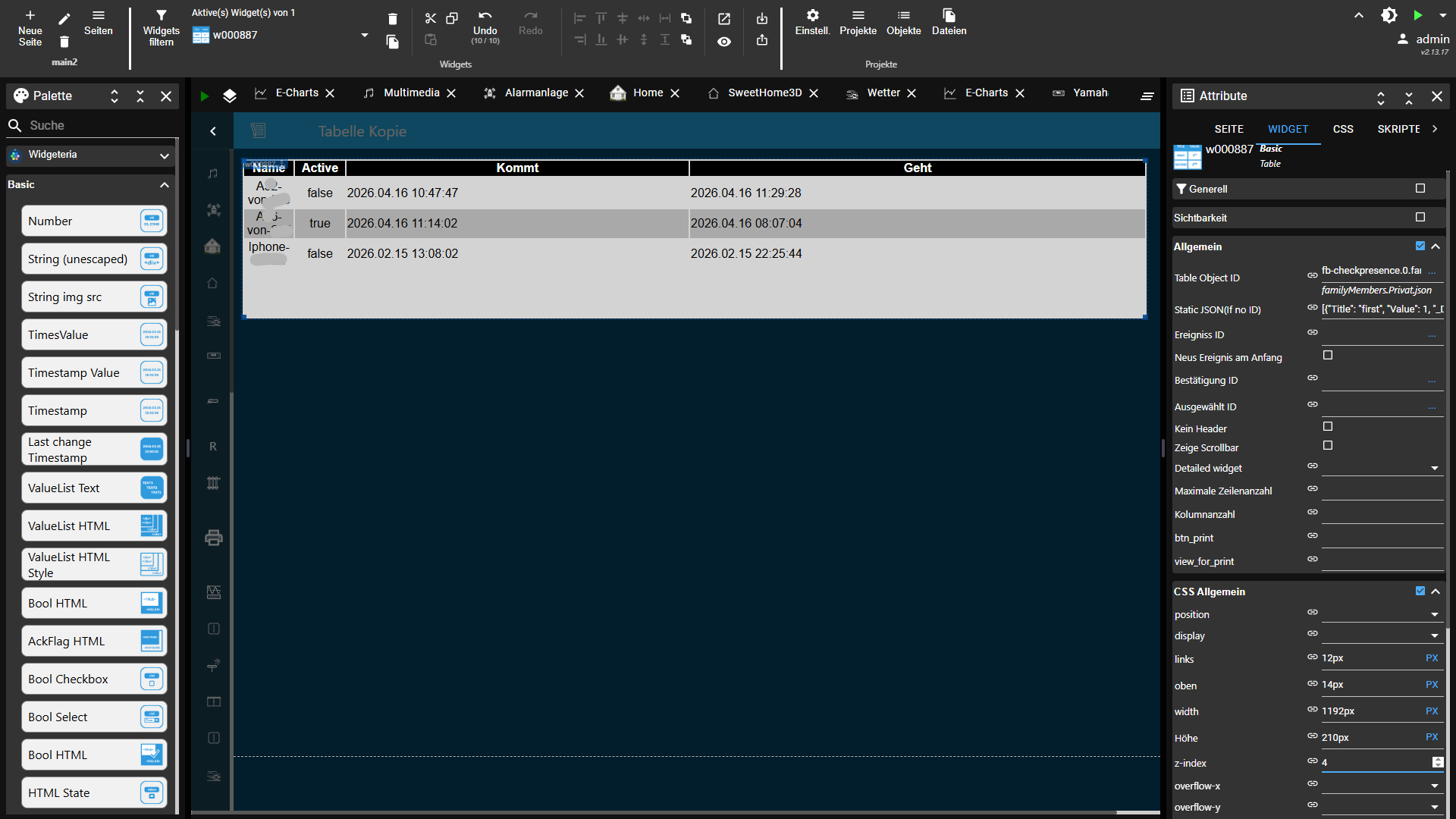Screen dimensions: 1456x819
Task: Click the Undo button
Action: (x=484, y=23)
